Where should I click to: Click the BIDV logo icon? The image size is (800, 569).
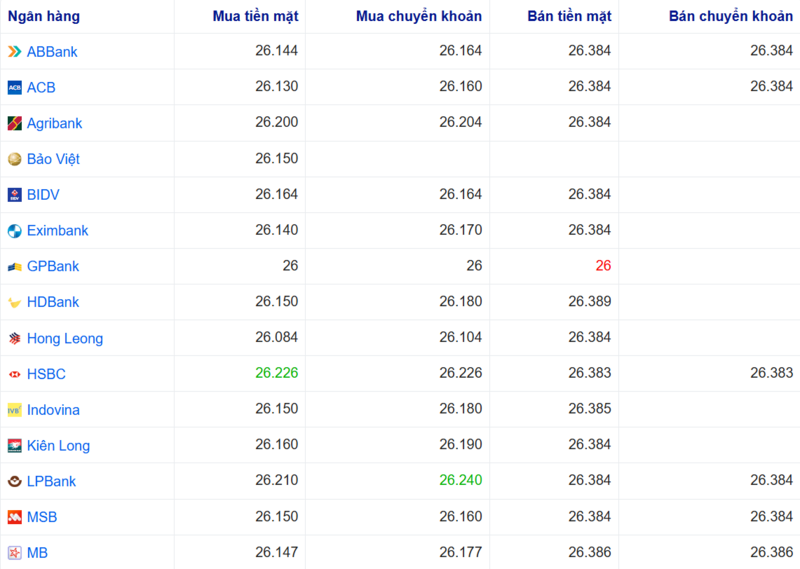tap(14, 195)
